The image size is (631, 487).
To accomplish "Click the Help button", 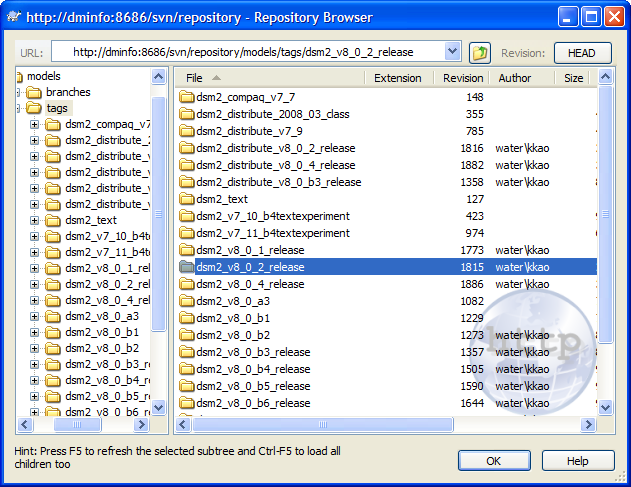I will pyautogui.click(x=577, y=460).
